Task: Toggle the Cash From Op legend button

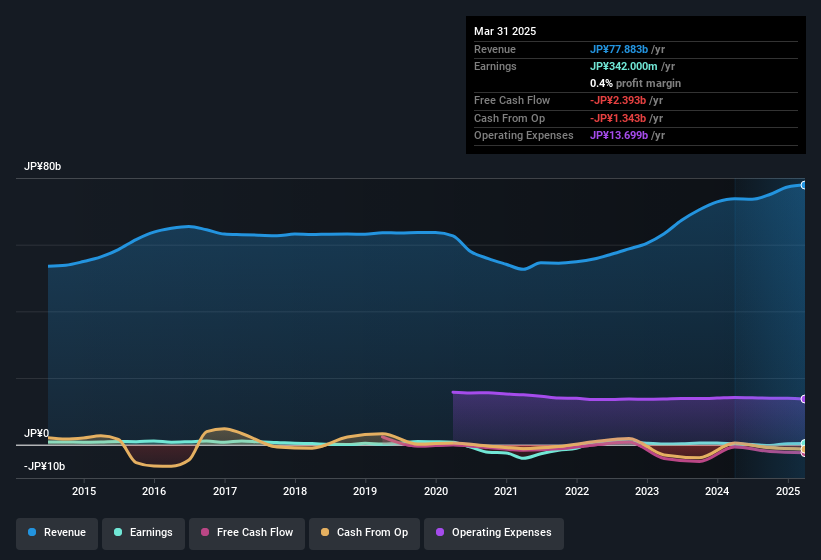Action: [x=364, y=533]
